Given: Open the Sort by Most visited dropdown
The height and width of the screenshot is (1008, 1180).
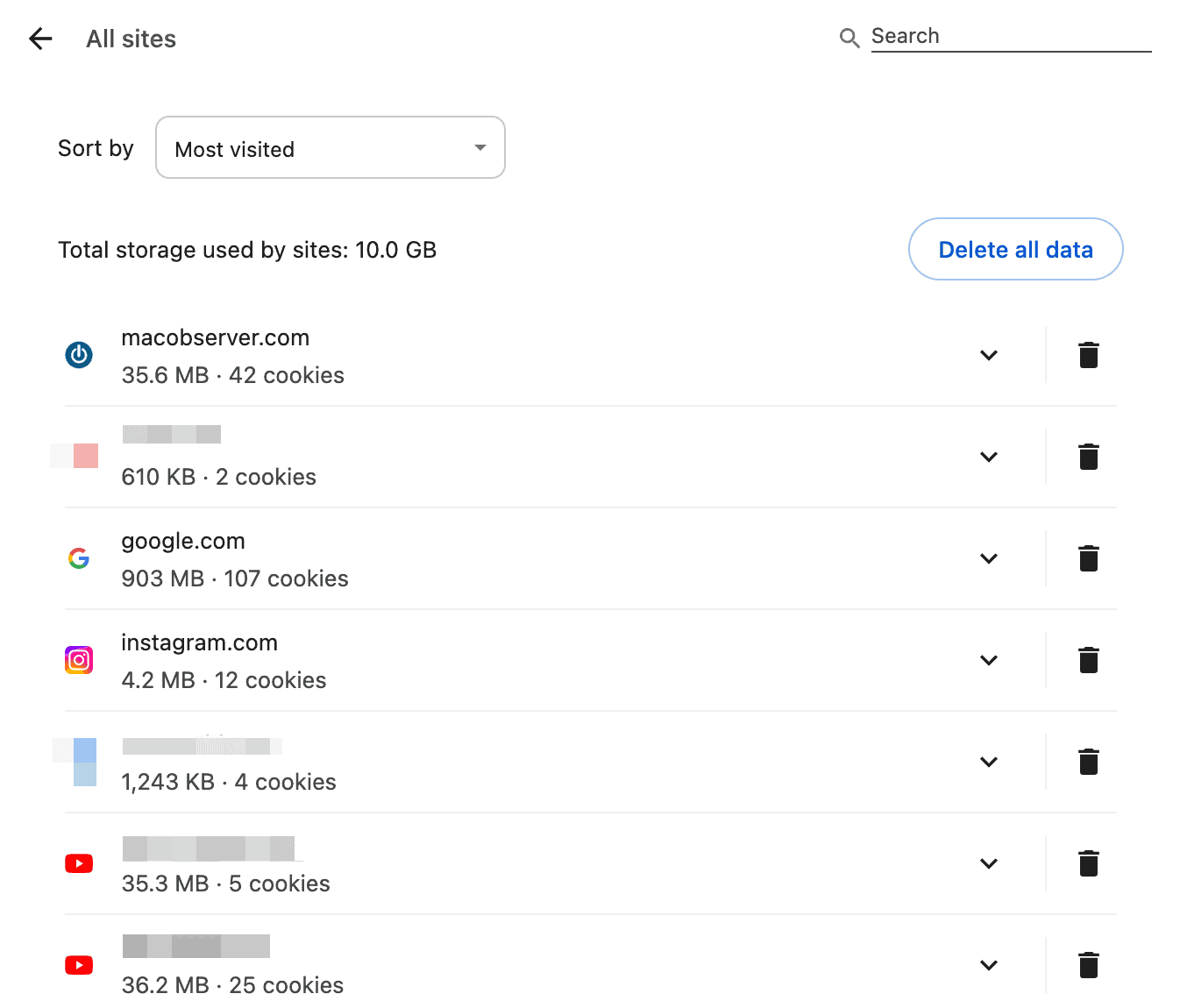Looking at the screenshot, I should tap(330, 148).
